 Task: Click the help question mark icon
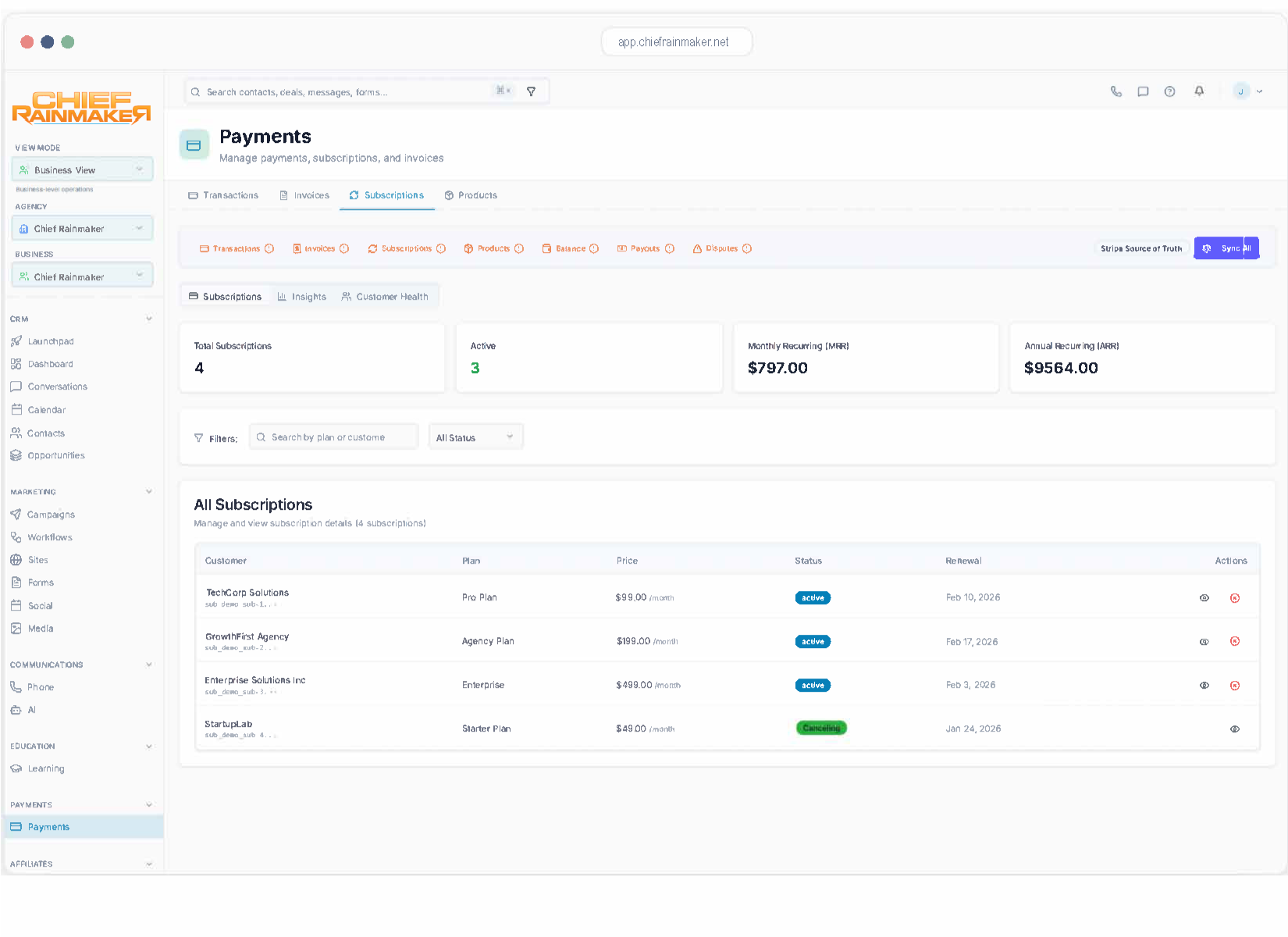[1169, 91]
